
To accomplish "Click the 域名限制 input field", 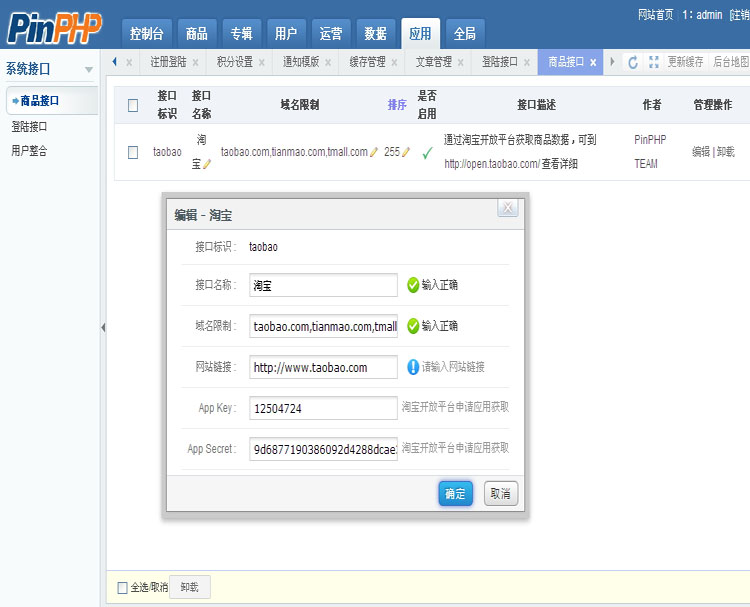I will (323, 327).
